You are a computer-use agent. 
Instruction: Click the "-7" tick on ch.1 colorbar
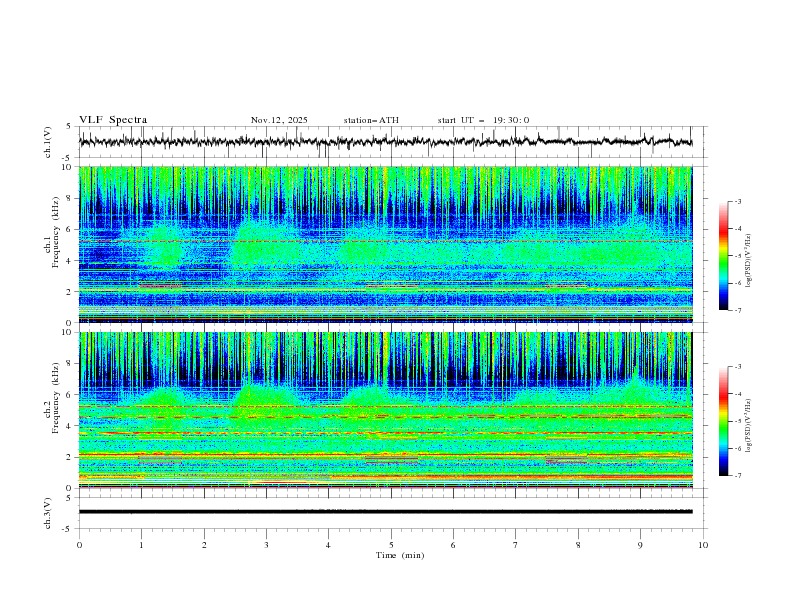pyautogui.click(x=737, y=310)
